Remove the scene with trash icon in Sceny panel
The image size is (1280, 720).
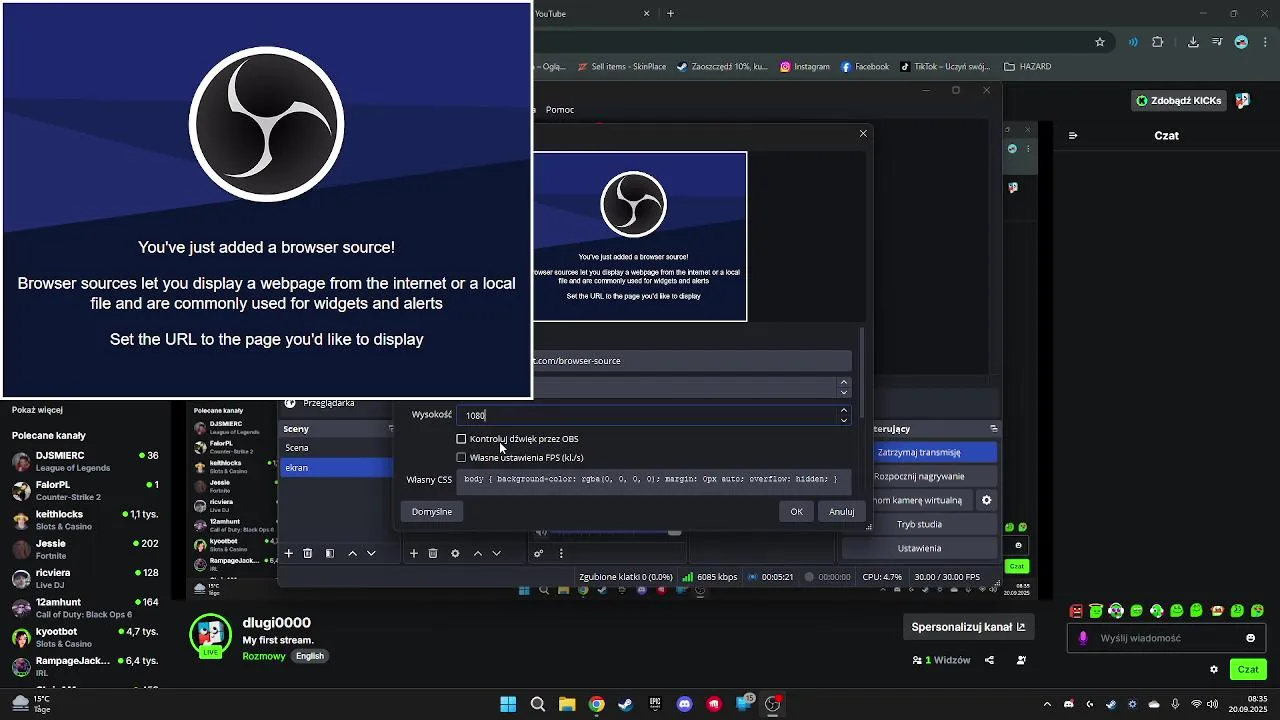[x=308, y=553]
